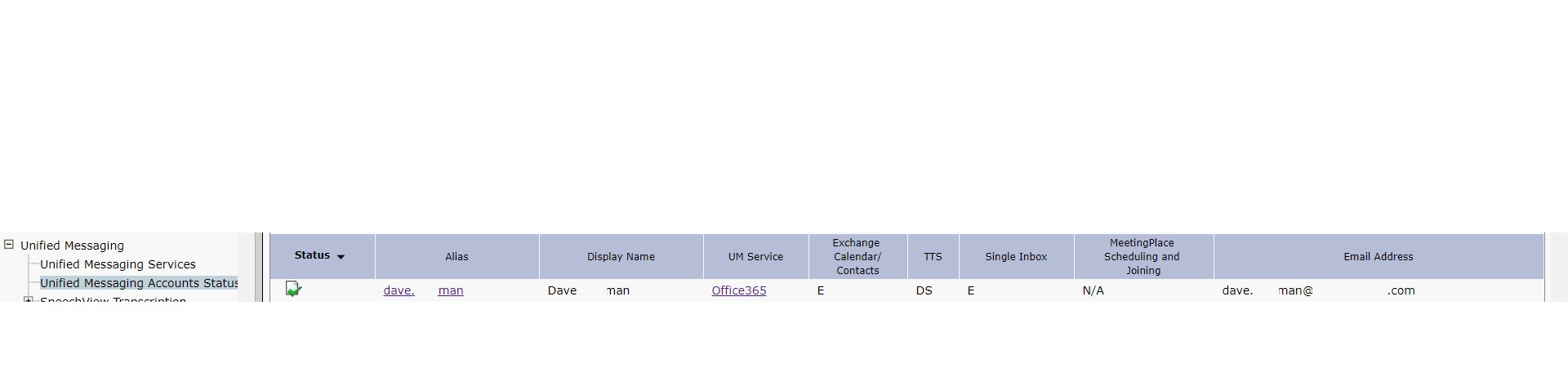Click the Exchange Calendar/Contacts column header
This screenshot has width=1568, height=372.
(857, 256)
